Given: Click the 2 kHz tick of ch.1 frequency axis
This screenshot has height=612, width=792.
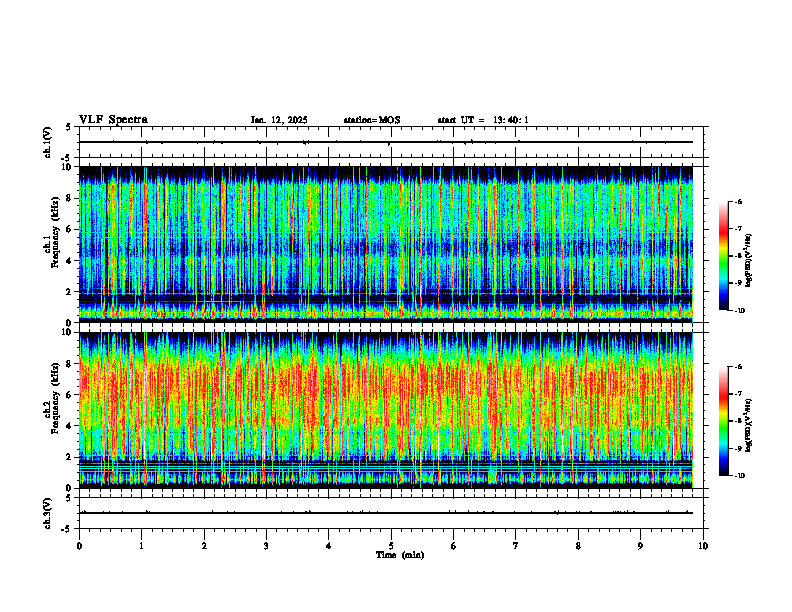Looking at the screenshot, I should (x=70, y=291).
